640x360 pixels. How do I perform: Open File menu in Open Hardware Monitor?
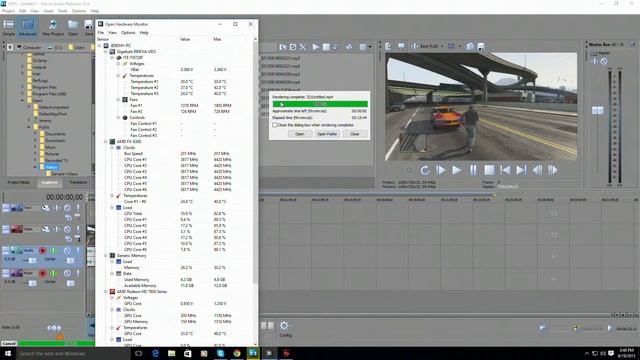point(100,33)
